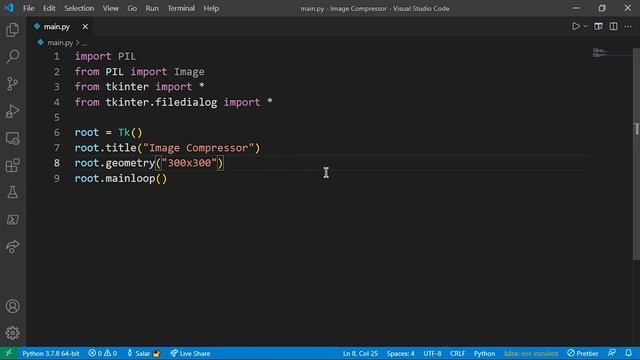
Task: Open the Go menu
Action: point(132,8)
